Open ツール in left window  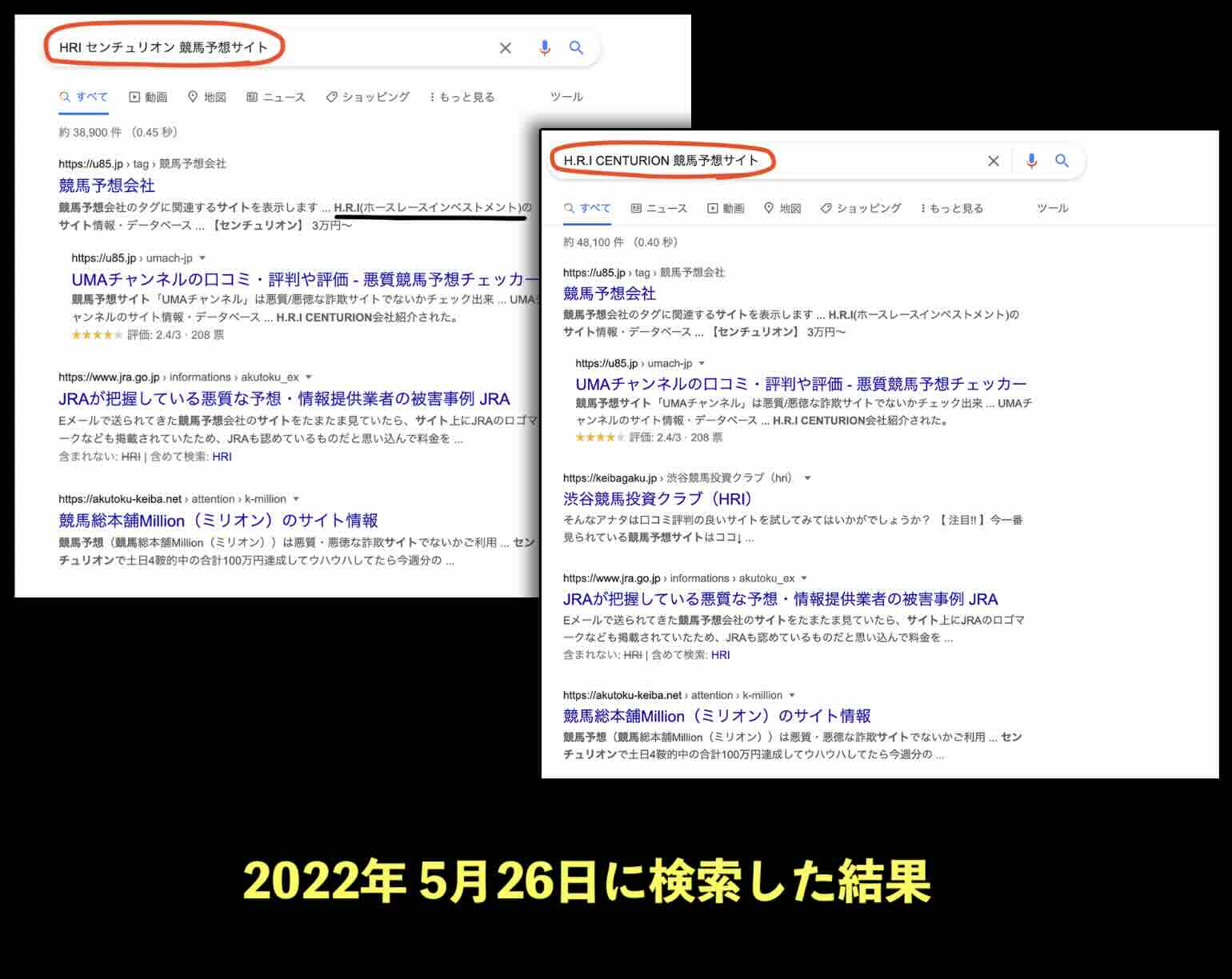(x=566, y=97)
